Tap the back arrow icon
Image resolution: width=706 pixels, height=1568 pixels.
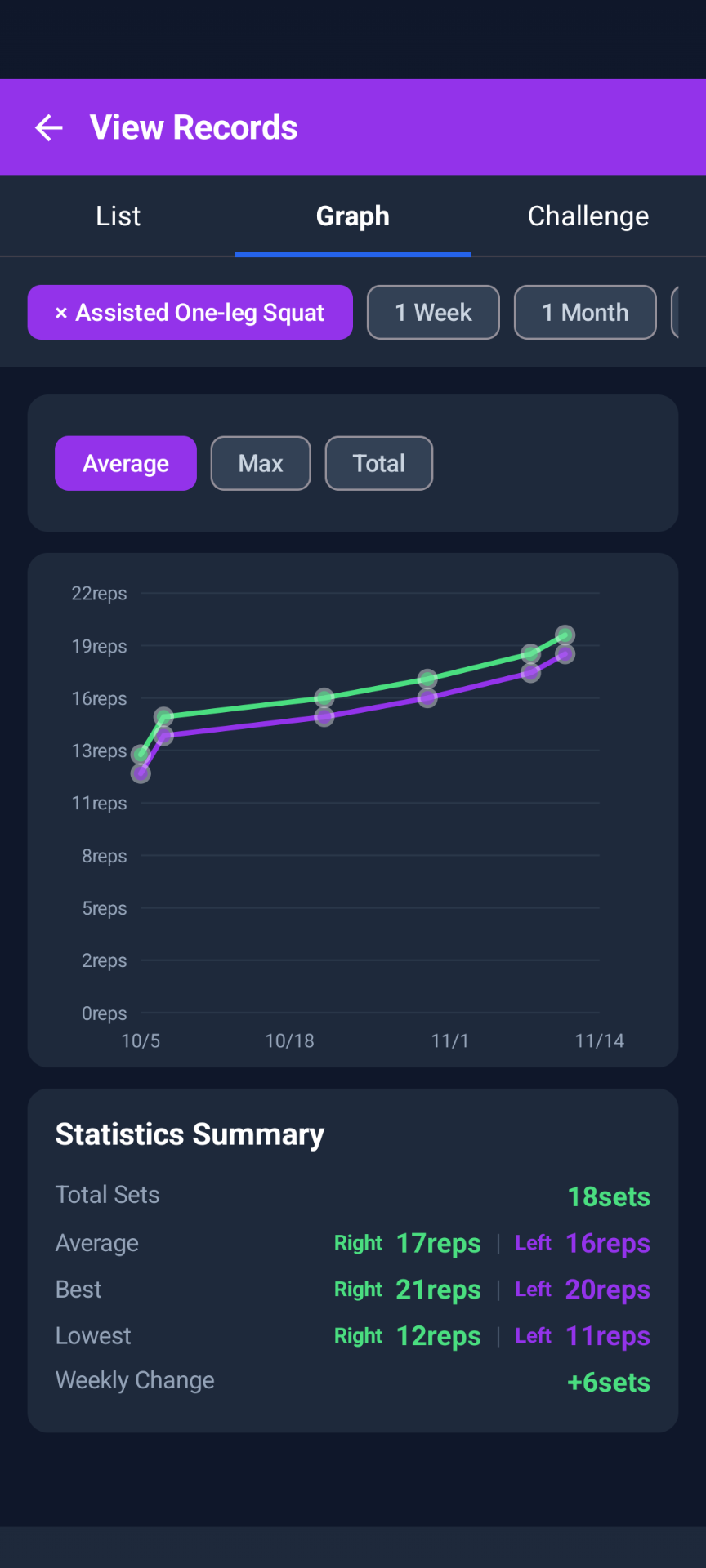coord(49,127)
